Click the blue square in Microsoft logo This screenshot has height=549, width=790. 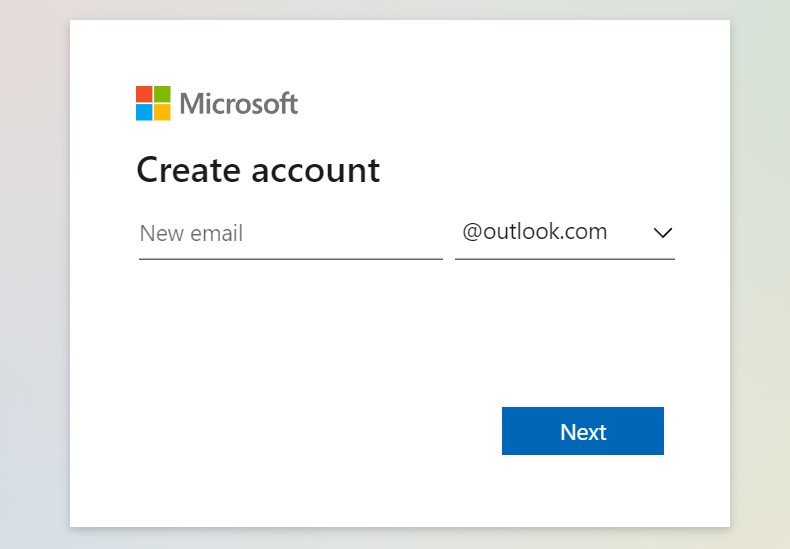[144, 112]
